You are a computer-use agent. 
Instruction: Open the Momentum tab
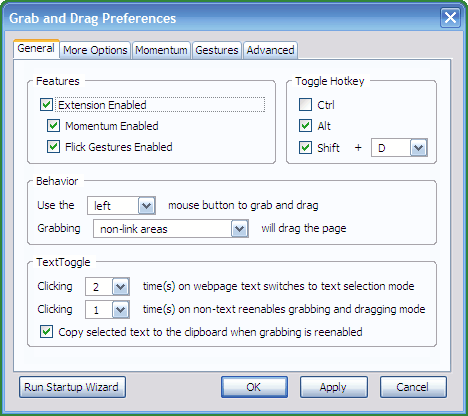(161, 50)
